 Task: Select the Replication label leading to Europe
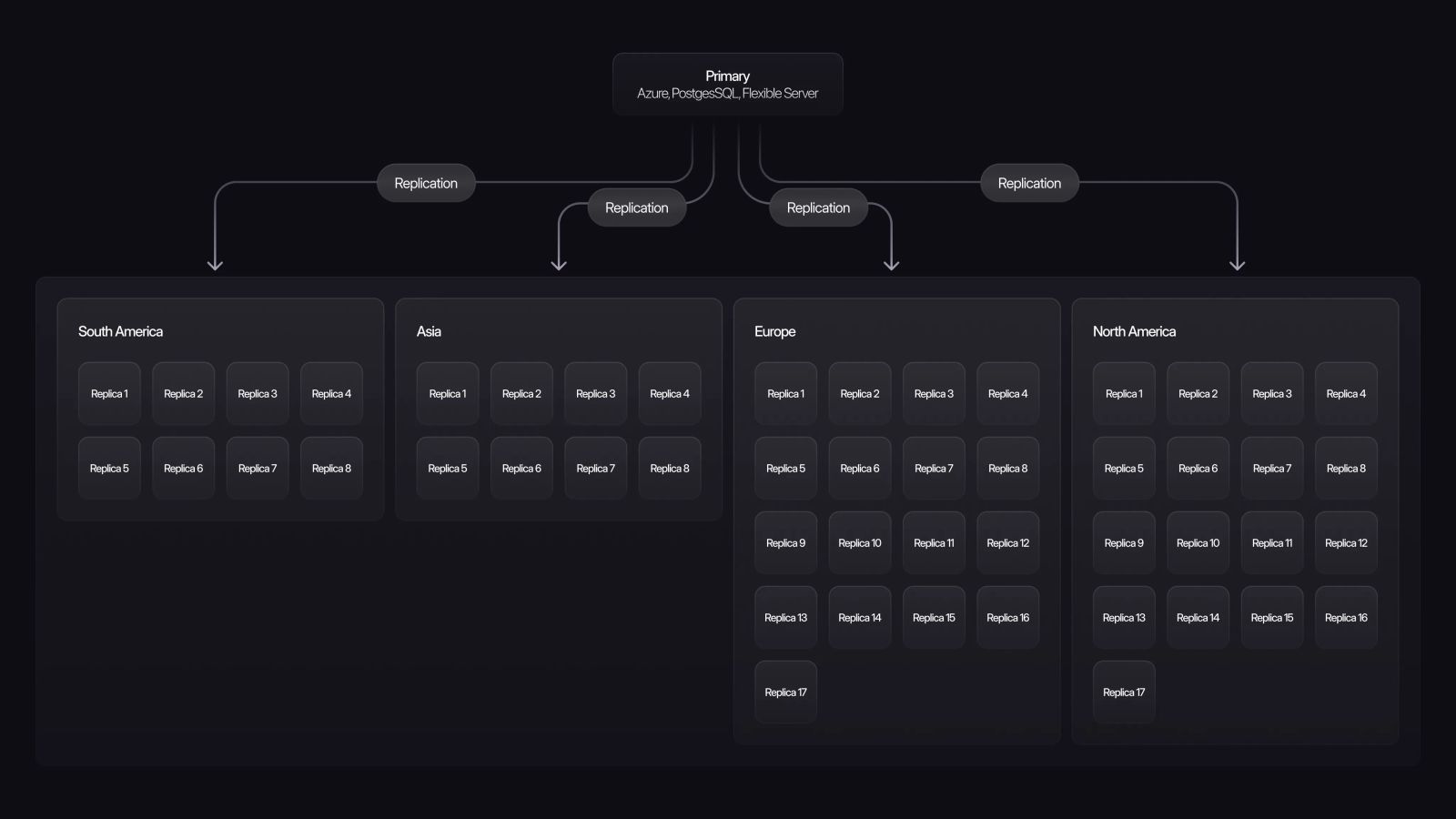click(817, 207)
